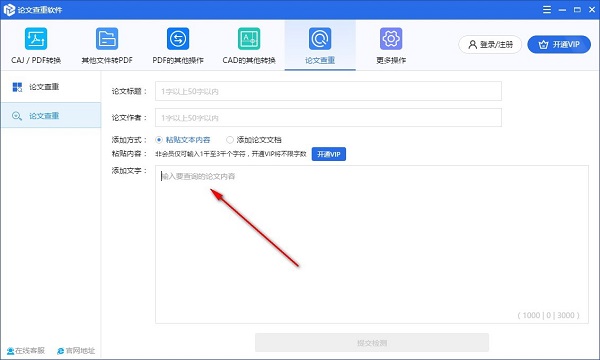Click the top-right 开通VIP button
The height and width of the screenshot is (360, 600).
click(559, 44)
